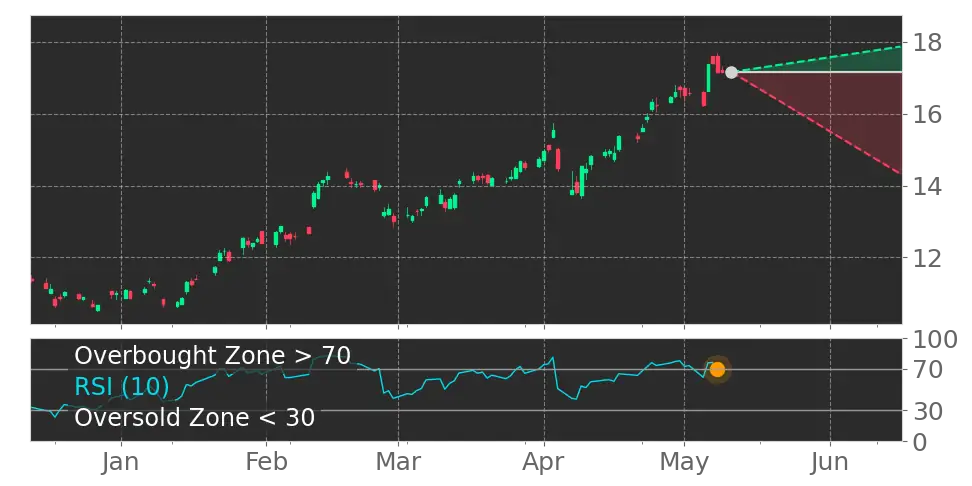Click the RSI axis value 100
The width and height of the screenshot is (972, 486).
[934, 340]
